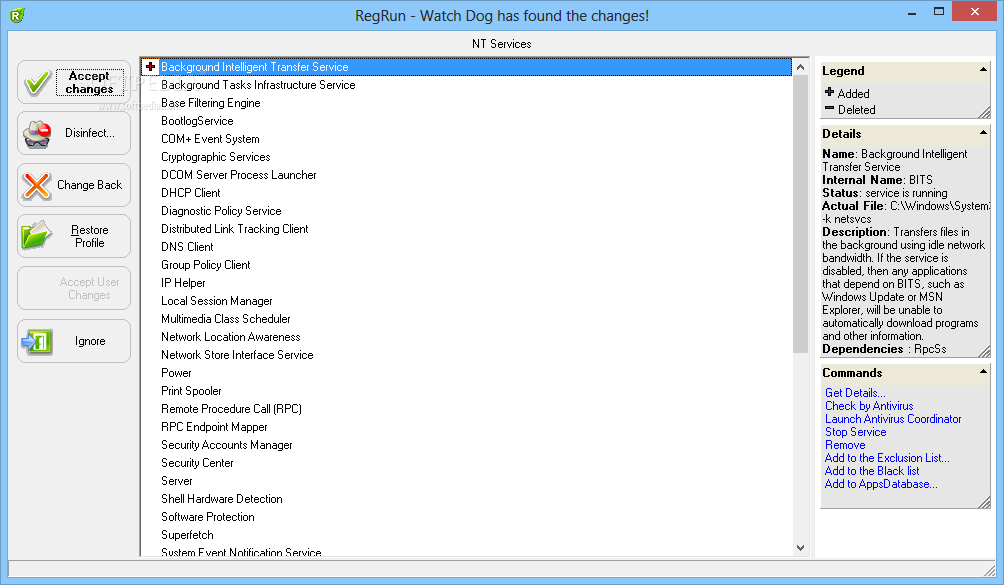1004x585 pixels.
Task: Select Network Store Interface Service
Action: point(237,355)
